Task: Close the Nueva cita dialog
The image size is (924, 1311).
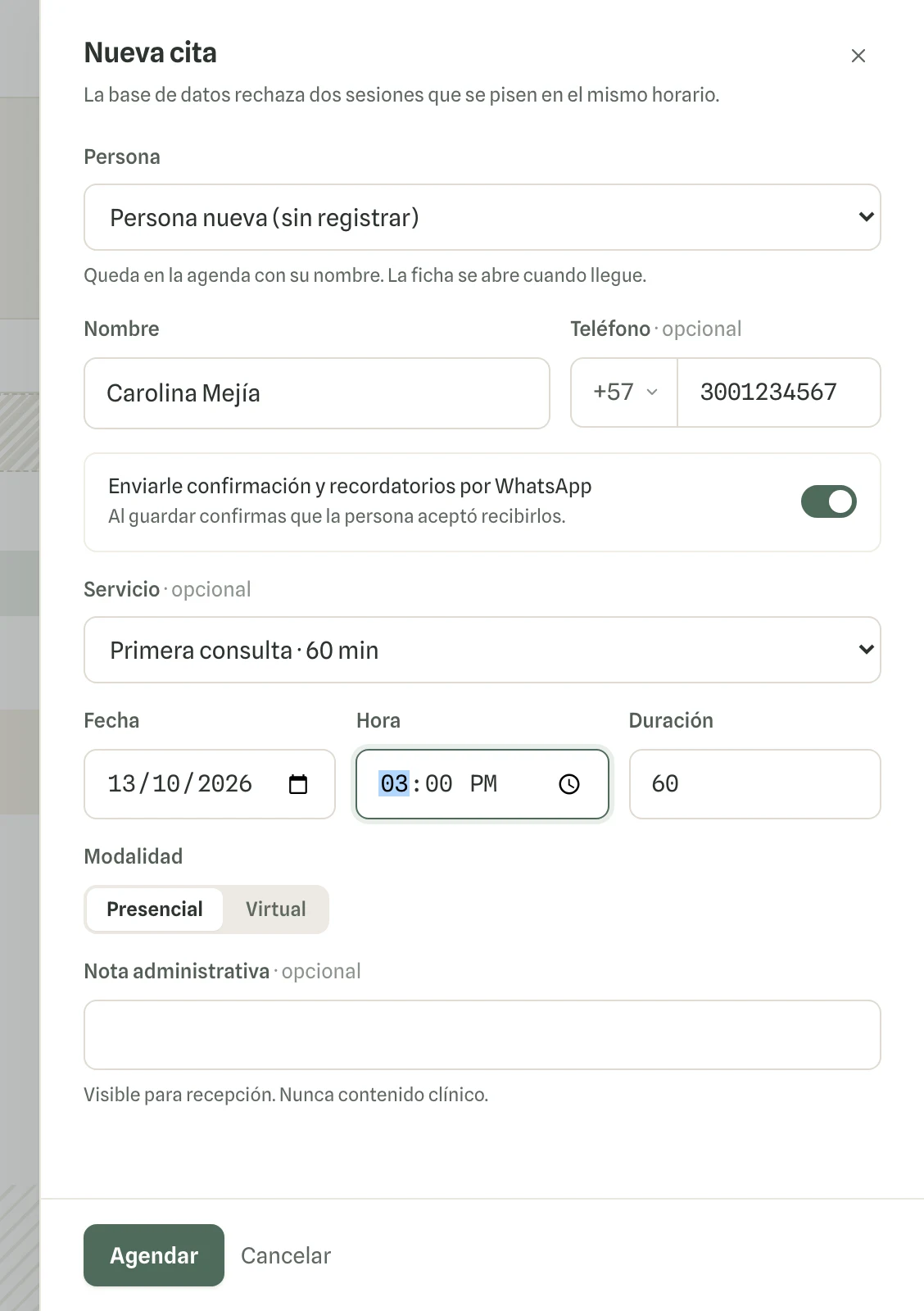Action: pos(858,56)
